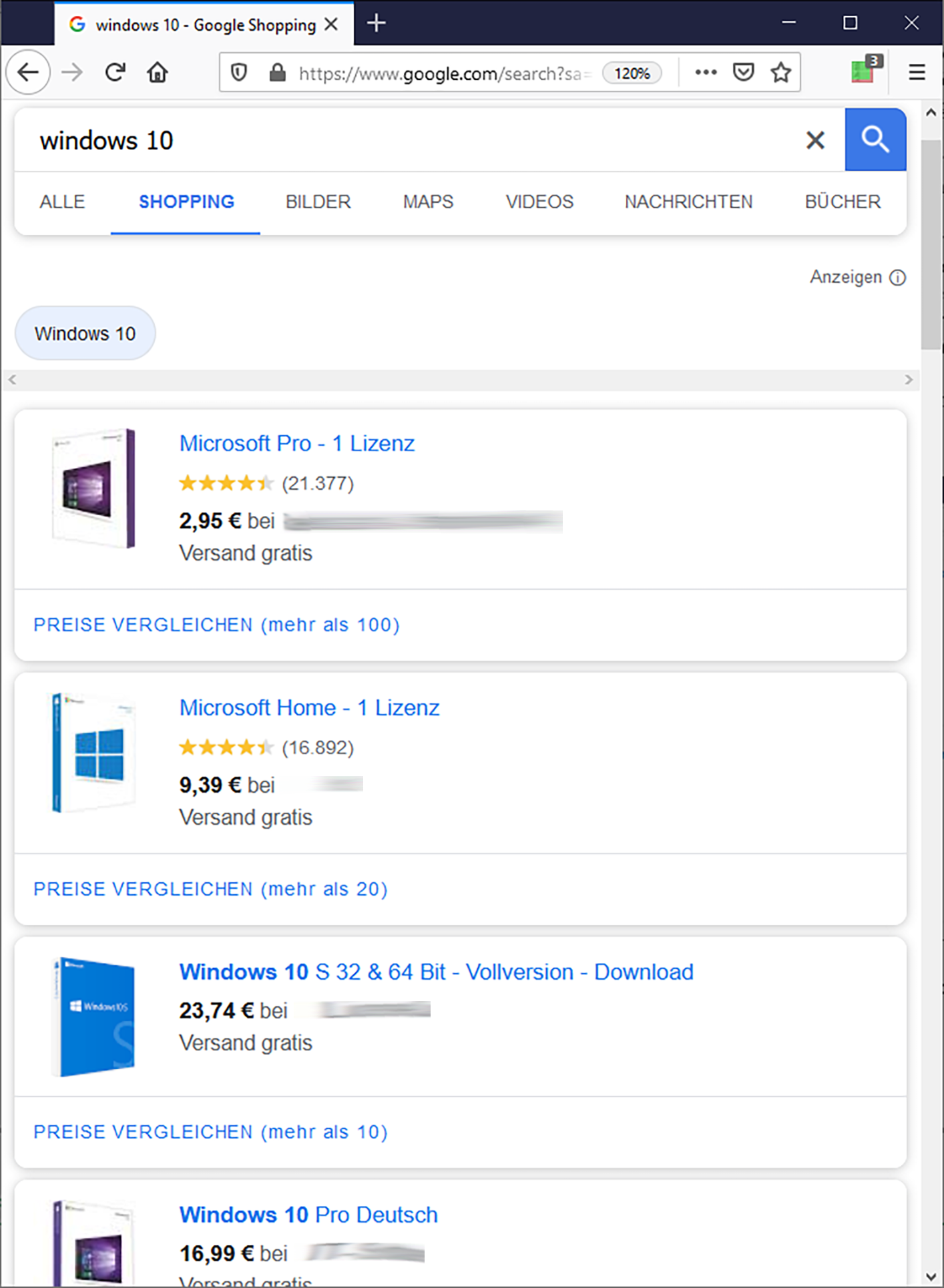The width and height of the screenshot is (944, 1288).
Task: Open the tracking protection shield icon
Action: pyautogui.click(x=239, y=72)
